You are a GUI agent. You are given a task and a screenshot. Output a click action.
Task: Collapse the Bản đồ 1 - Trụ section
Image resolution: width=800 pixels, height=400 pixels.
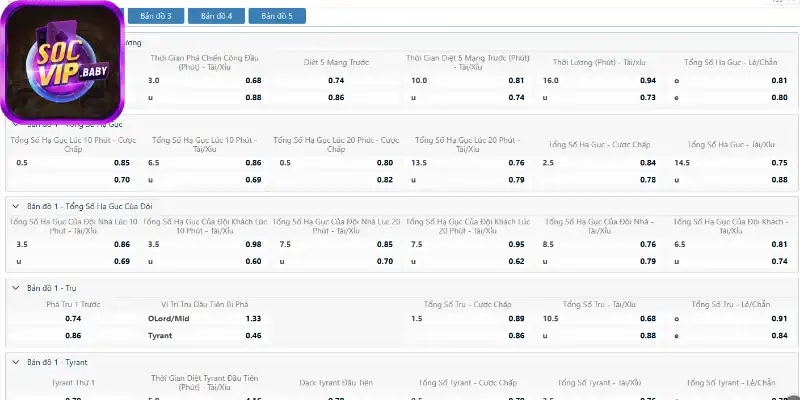click(15, 288)
